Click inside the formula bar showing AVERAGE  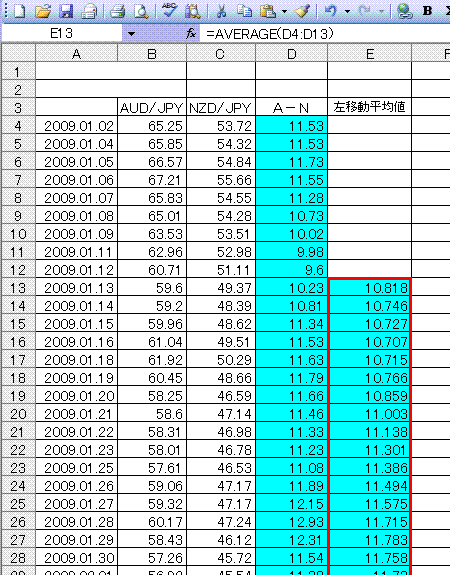324,34
